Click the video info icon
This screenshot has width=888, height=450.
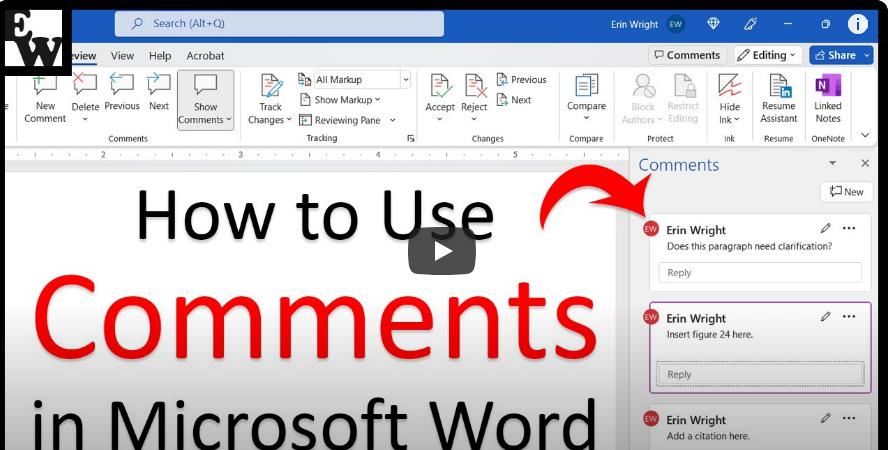tap(858, 24)
